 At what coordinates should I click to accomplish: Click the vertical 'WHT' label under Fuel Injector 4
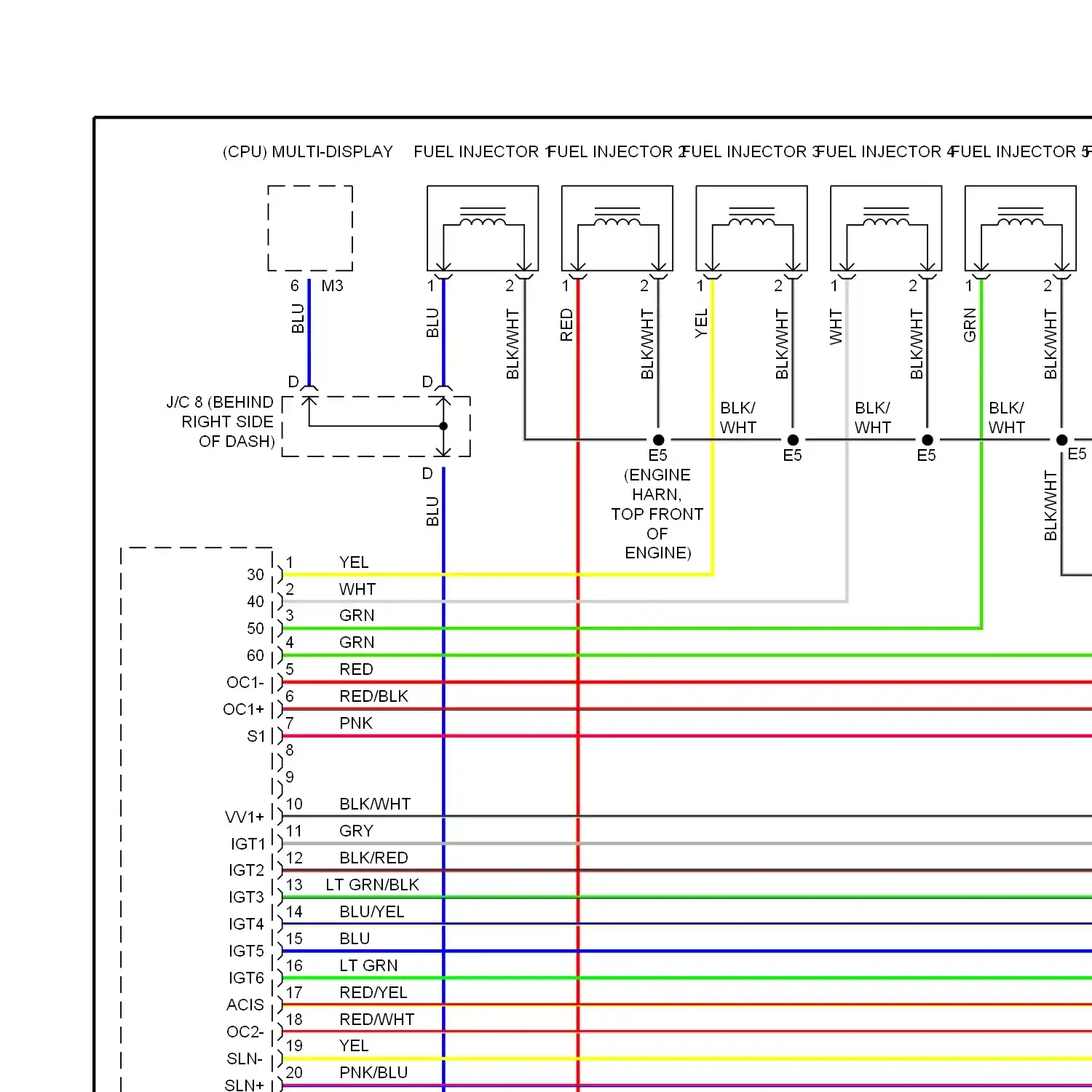[836, 326]
